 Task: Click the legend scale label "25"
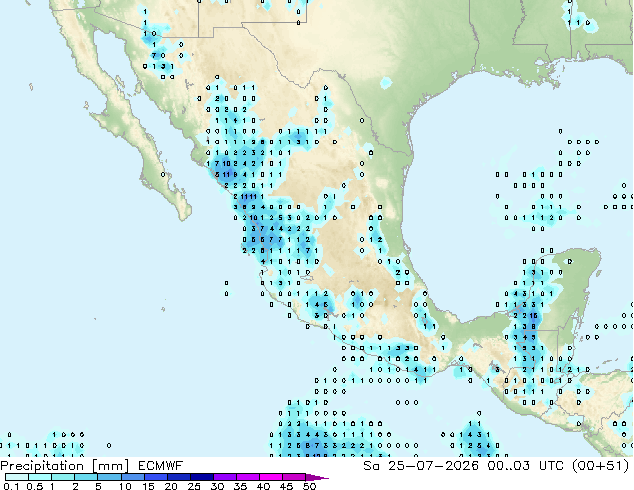[194, 486]
